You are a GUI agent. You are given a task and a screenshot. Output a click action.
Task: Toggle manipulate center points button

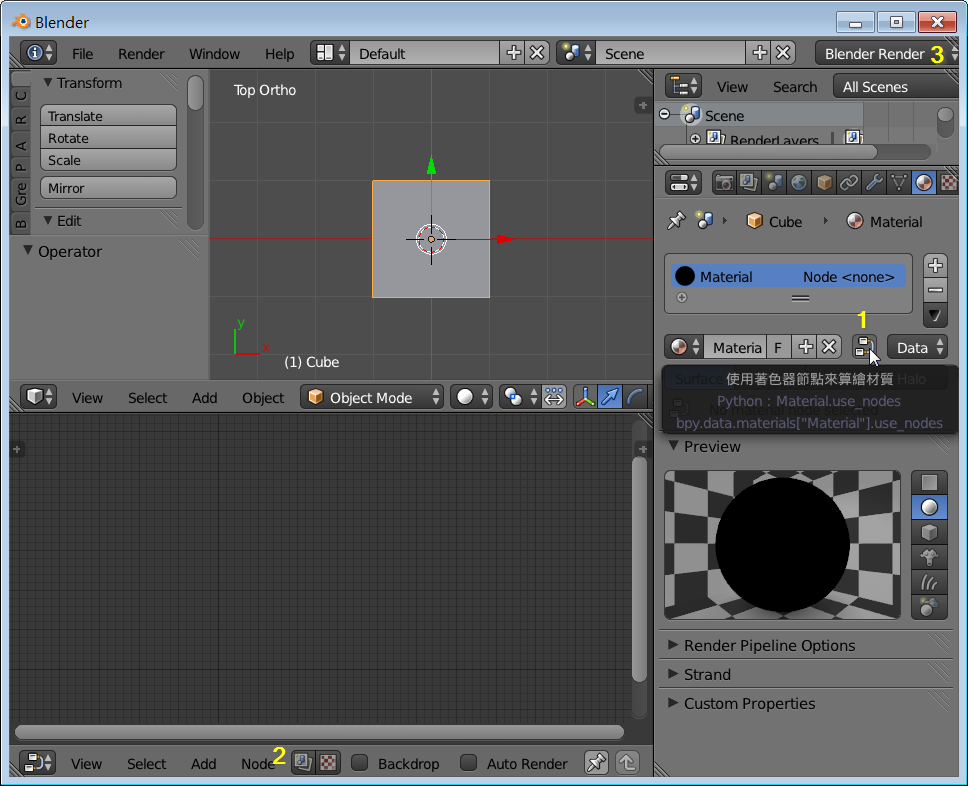pyautogui.click(x=554, y=397)
